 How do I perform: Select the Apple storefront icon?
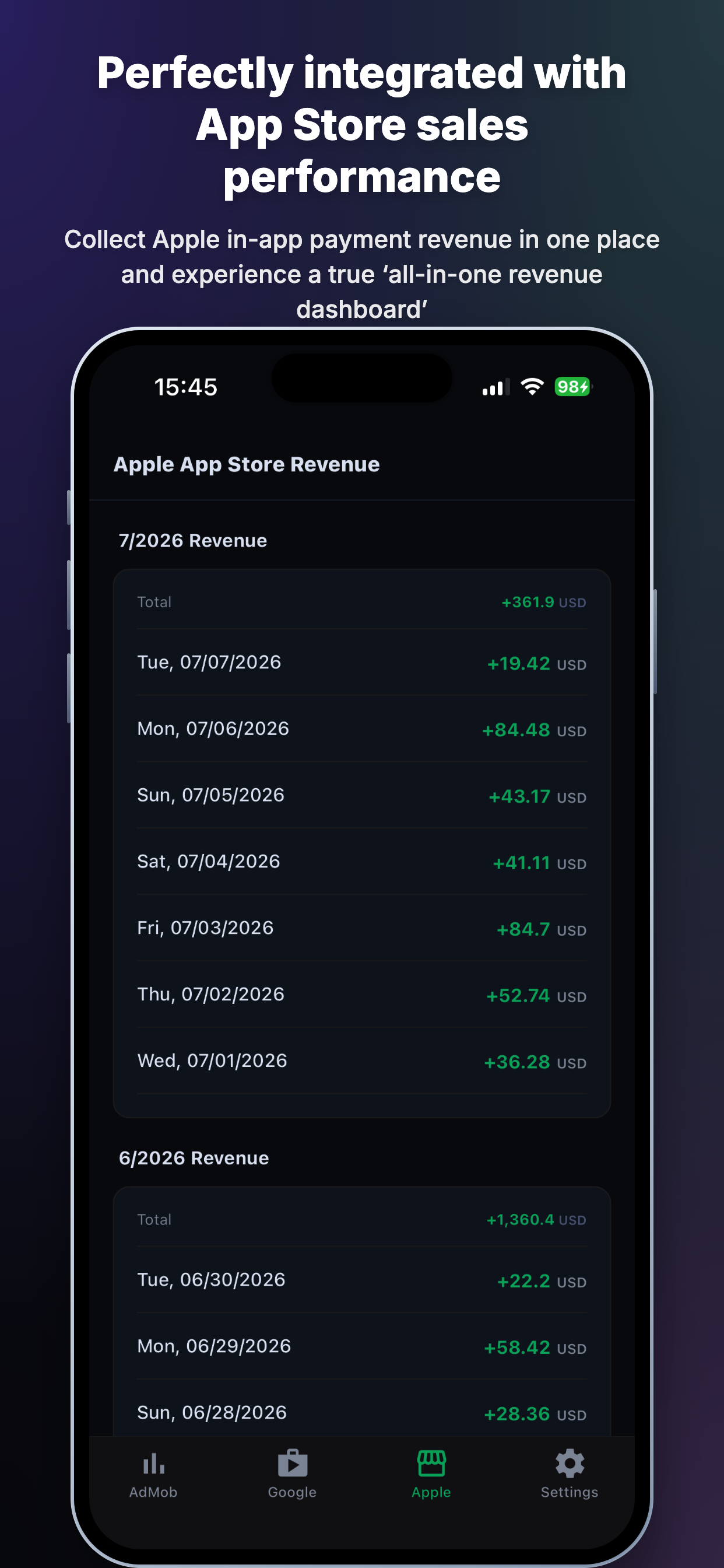tap(431, 1464)
